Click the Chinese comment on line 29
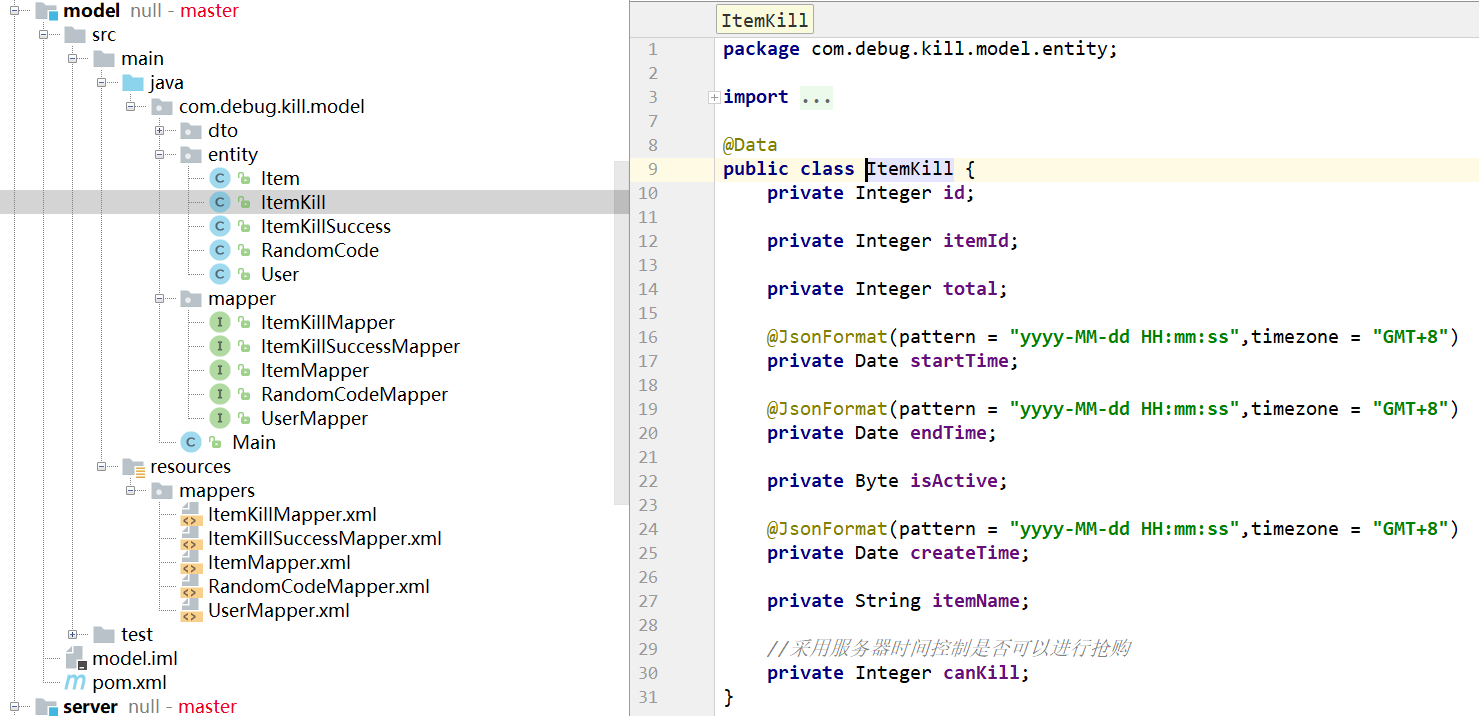Image resolution: width=1479 pixels, height=716 pixels. point(949,649)
